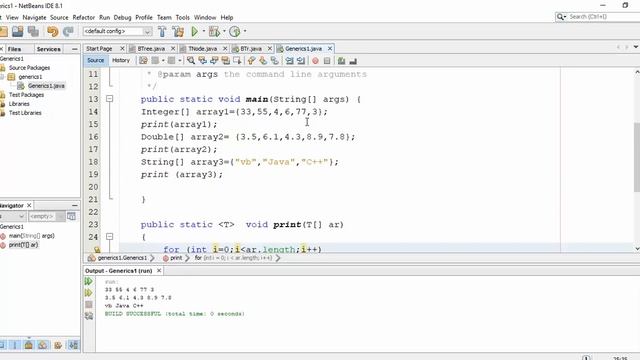Open the Debug menu
This screenshot has width=640, height=360.
122,18
